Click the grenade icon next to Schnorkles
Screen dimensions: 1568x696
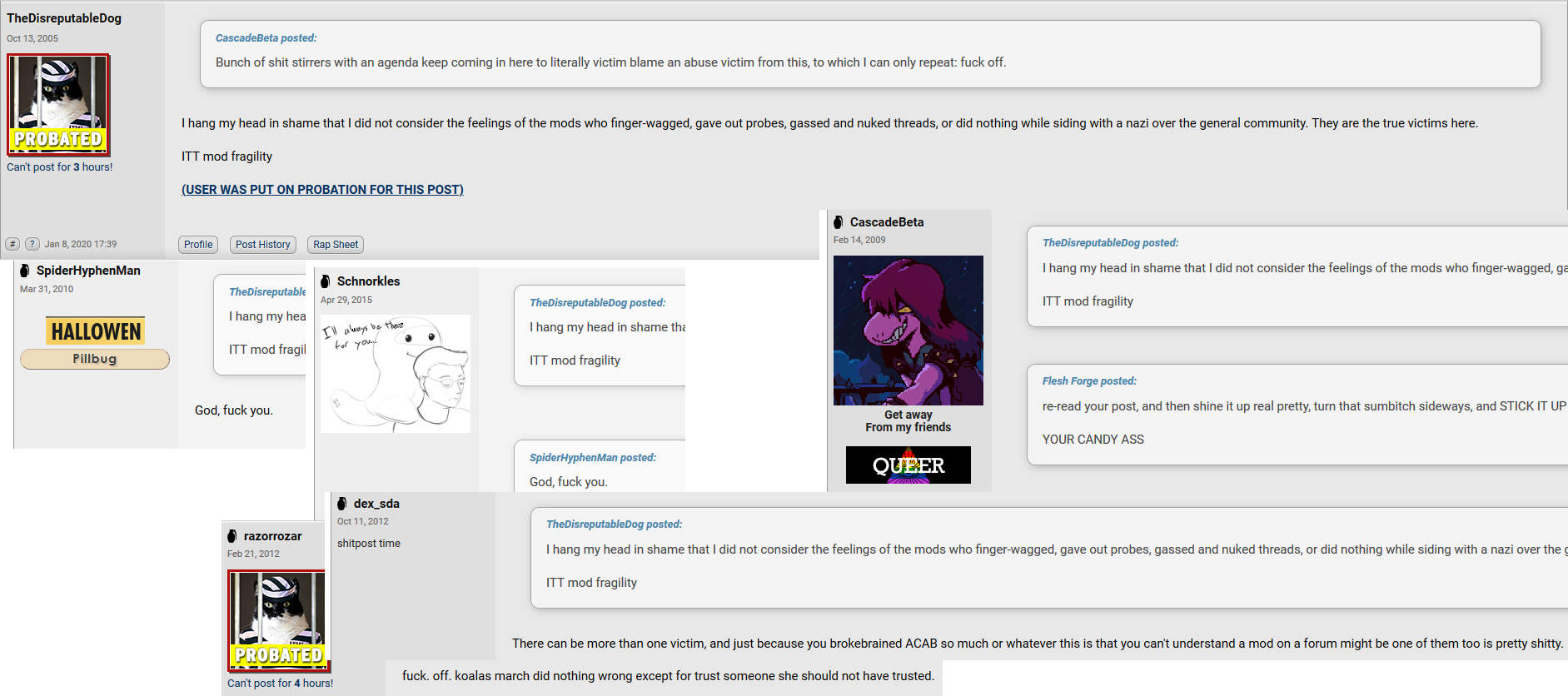pyautogui.click(x=326, y=281)
